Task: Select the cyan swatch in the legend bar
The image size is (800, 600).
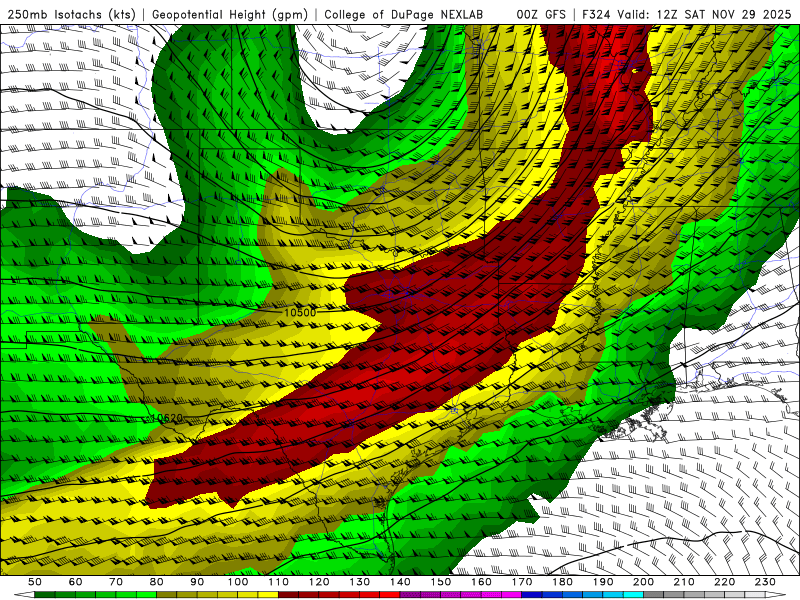Action: [x=633, y=595]
